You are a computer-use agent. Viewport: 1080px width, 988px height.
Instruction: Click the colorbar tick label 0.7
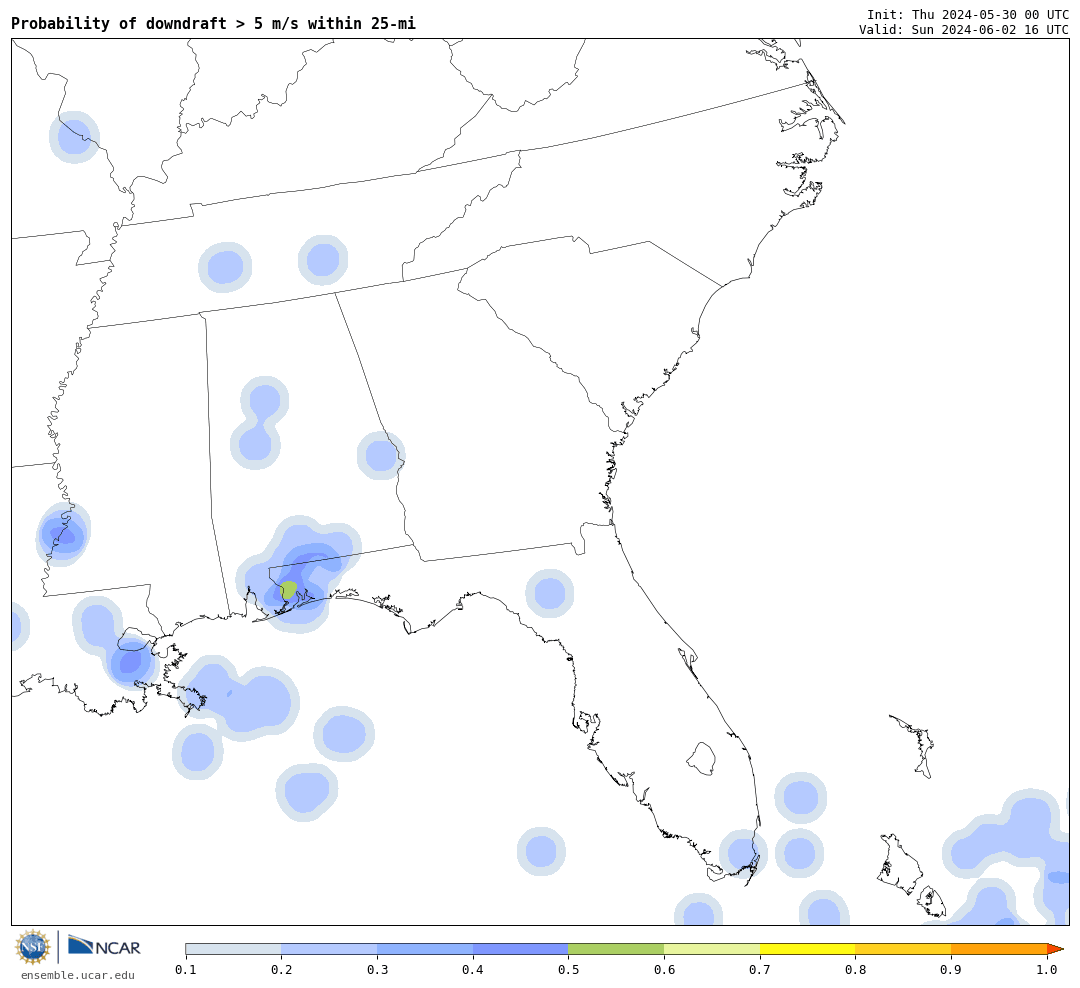760,969
